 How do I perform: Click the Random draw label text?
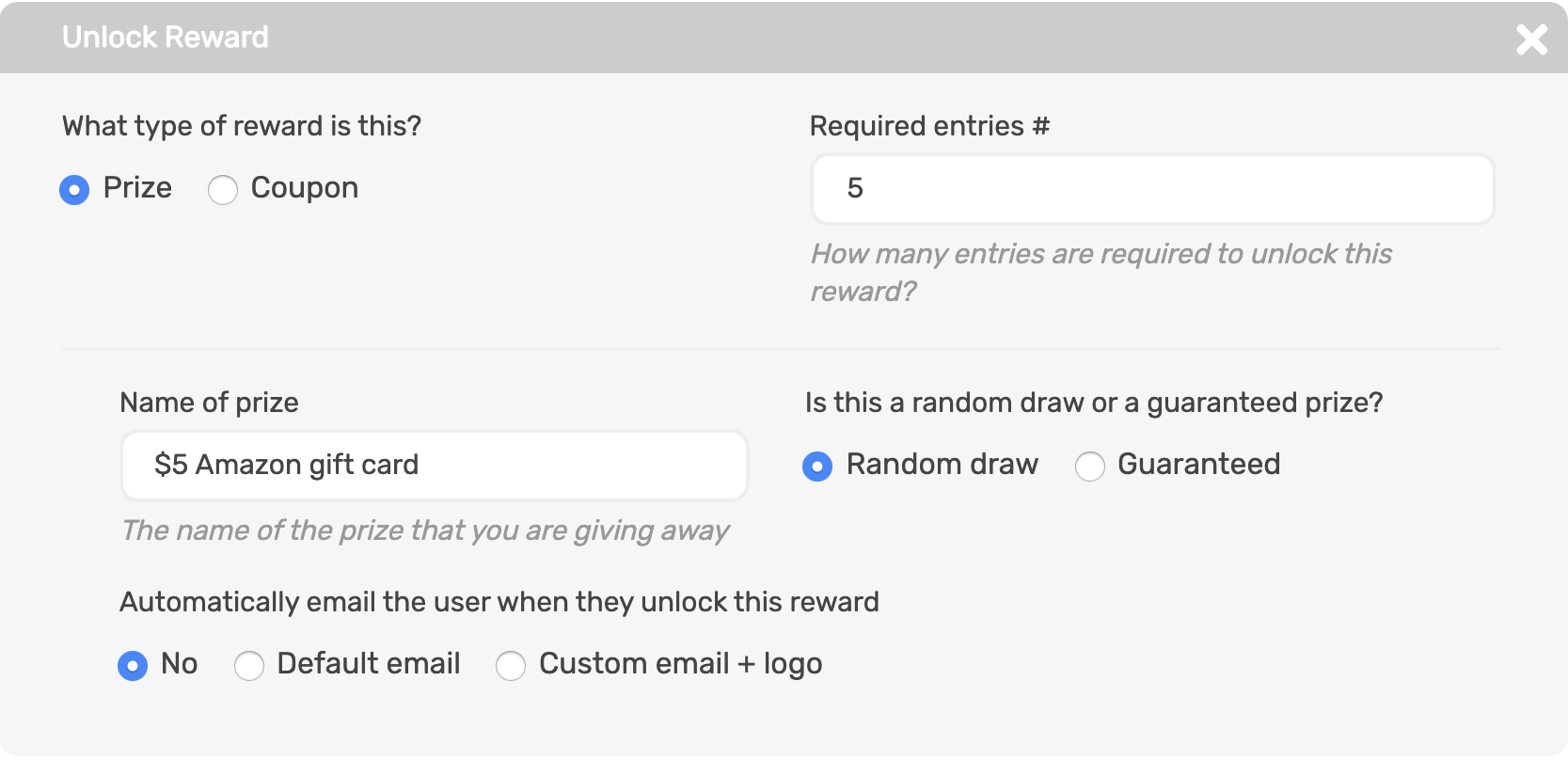coord(942,465)
